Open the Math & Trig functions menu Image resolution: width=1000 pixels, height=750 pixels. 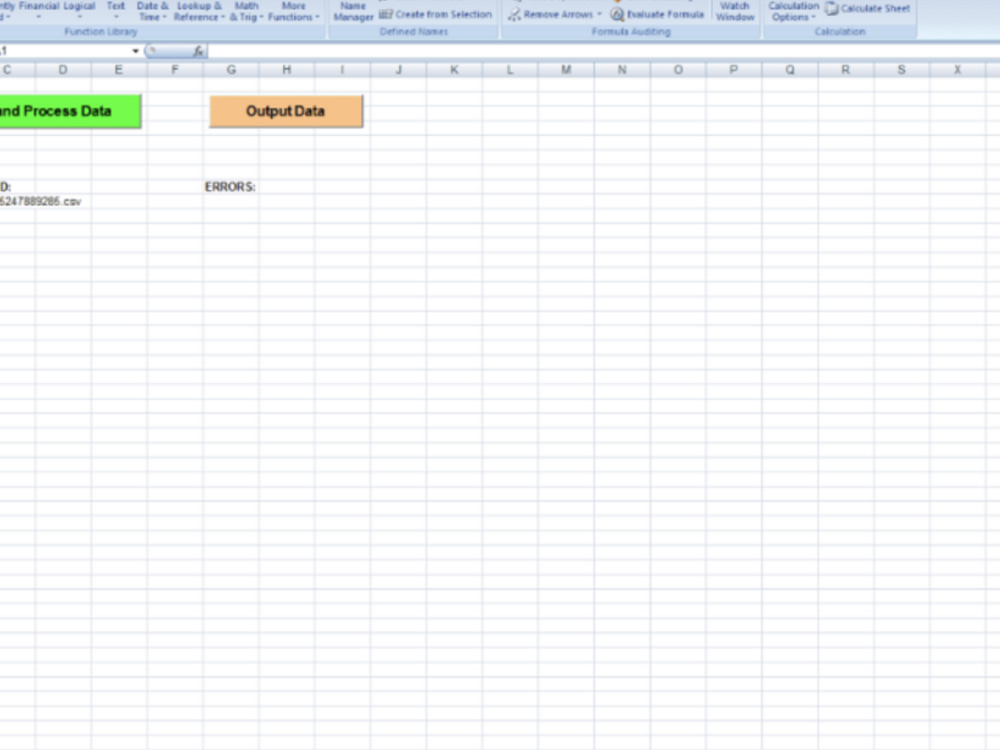point(243,11)
